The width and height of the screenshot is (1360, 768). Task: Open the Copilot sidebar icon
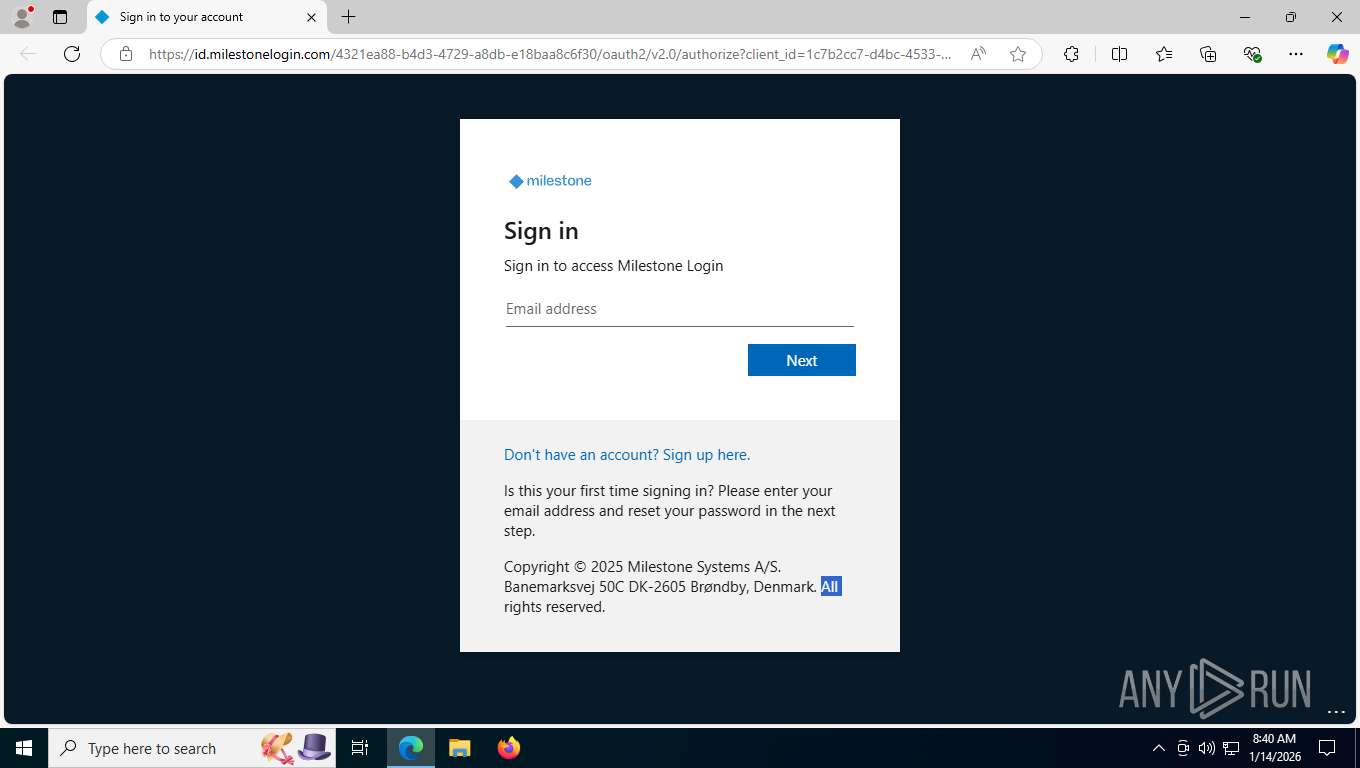click(1338, 54)
